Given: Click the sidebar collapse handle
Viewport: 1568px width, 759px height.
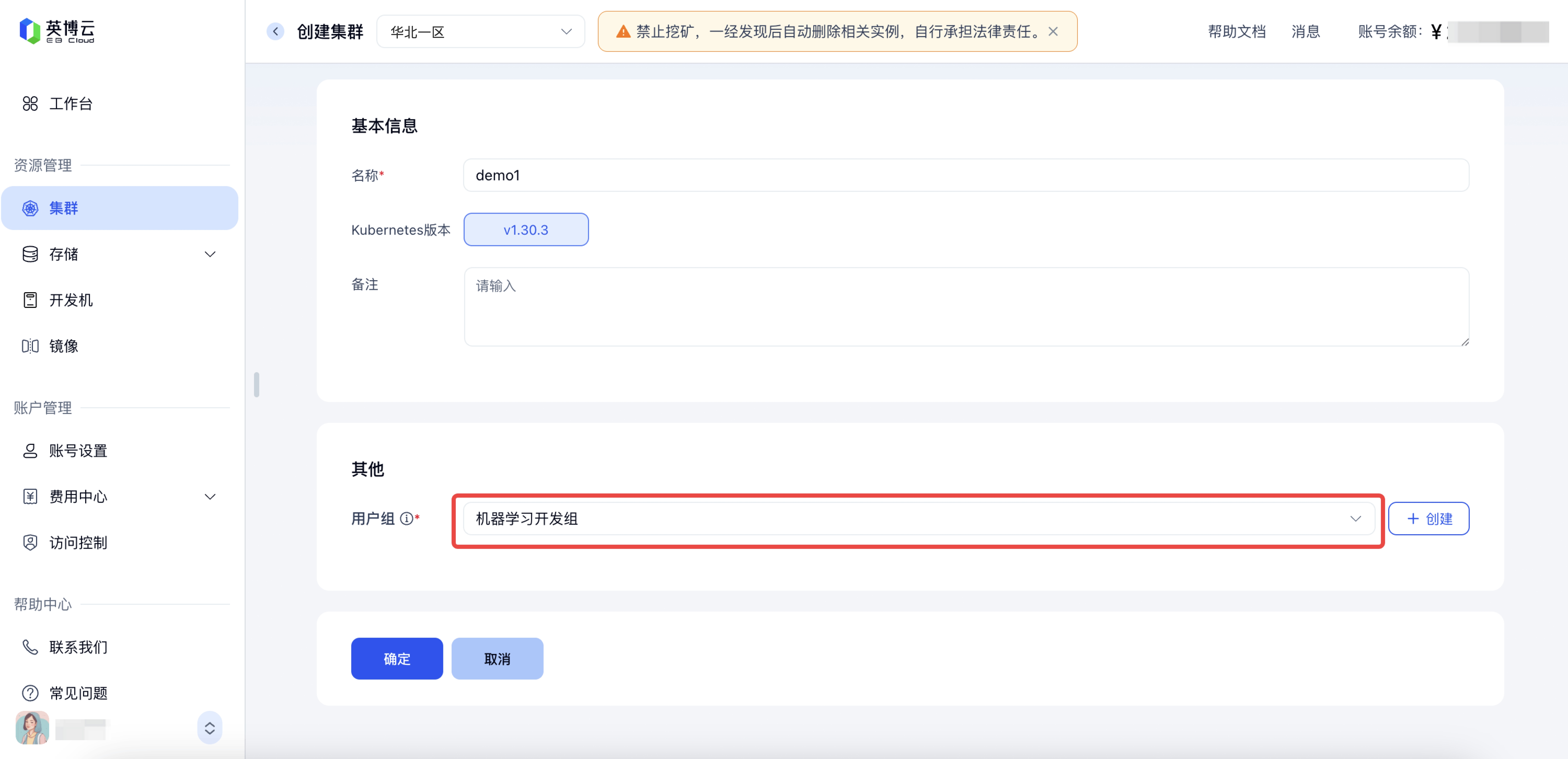Looking at the screenshot, I should coord(256,385).
